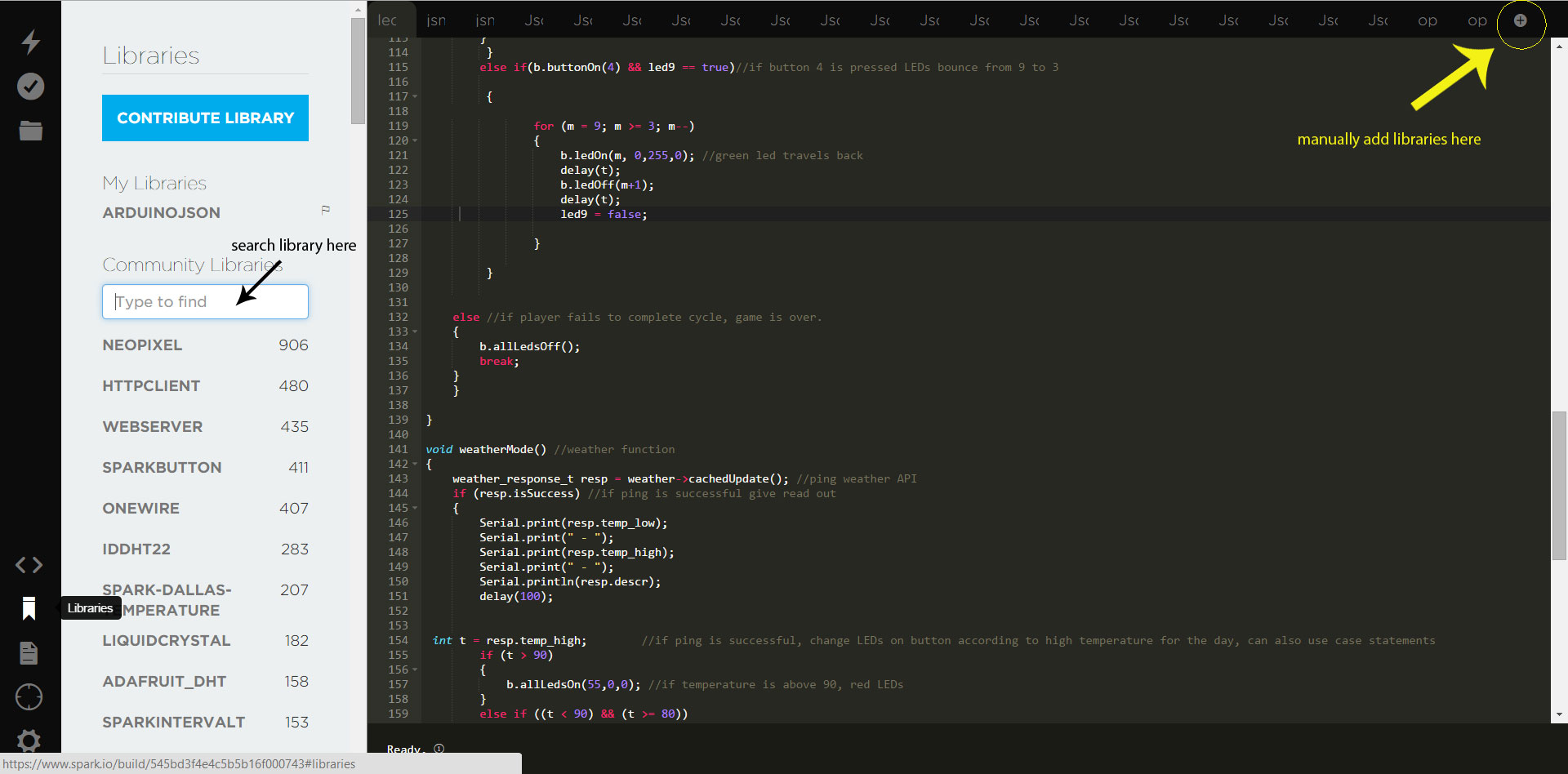Screen dimensions: 1568x774
Task: Open the console via the crosshair icon
Action: coord(29,696)
